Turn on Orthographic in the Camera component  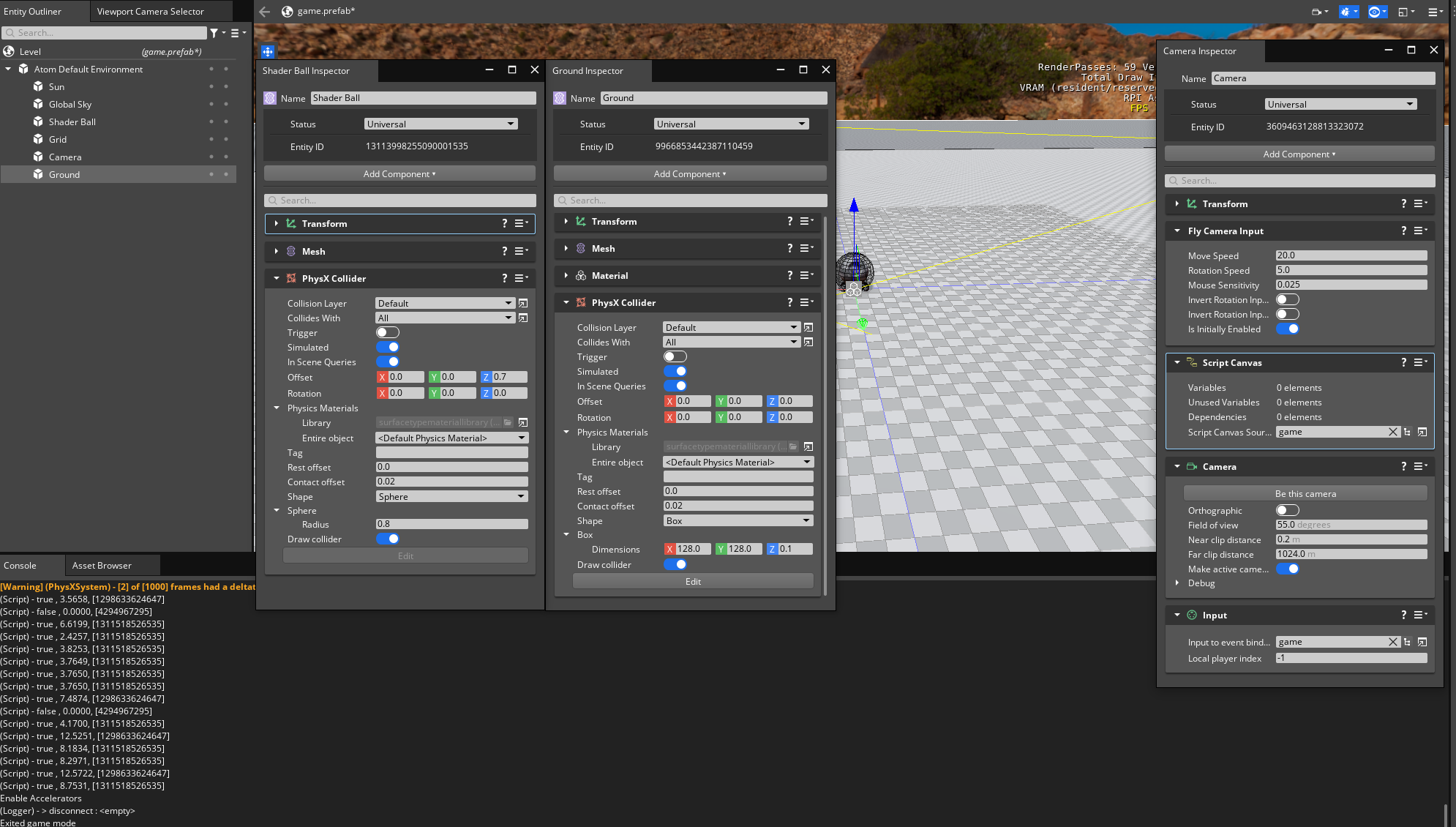[x=1288, y=510]
